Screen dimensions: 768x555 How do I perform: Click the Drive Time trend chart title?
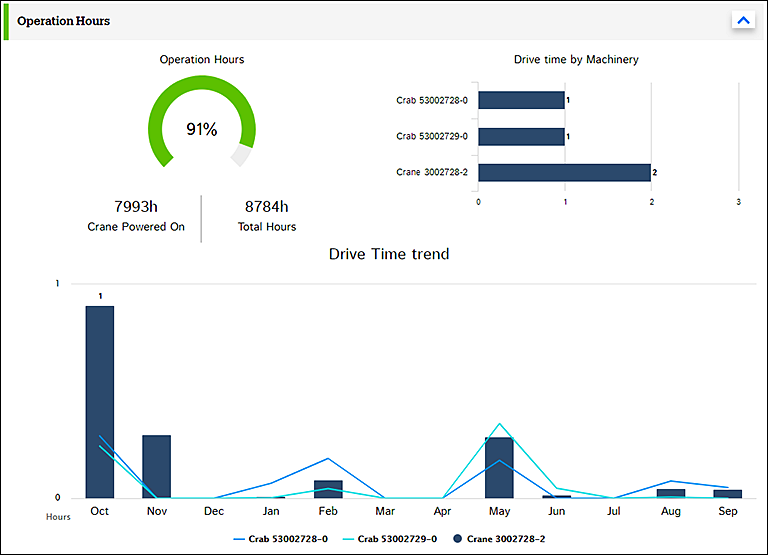(x=389, y=254)
